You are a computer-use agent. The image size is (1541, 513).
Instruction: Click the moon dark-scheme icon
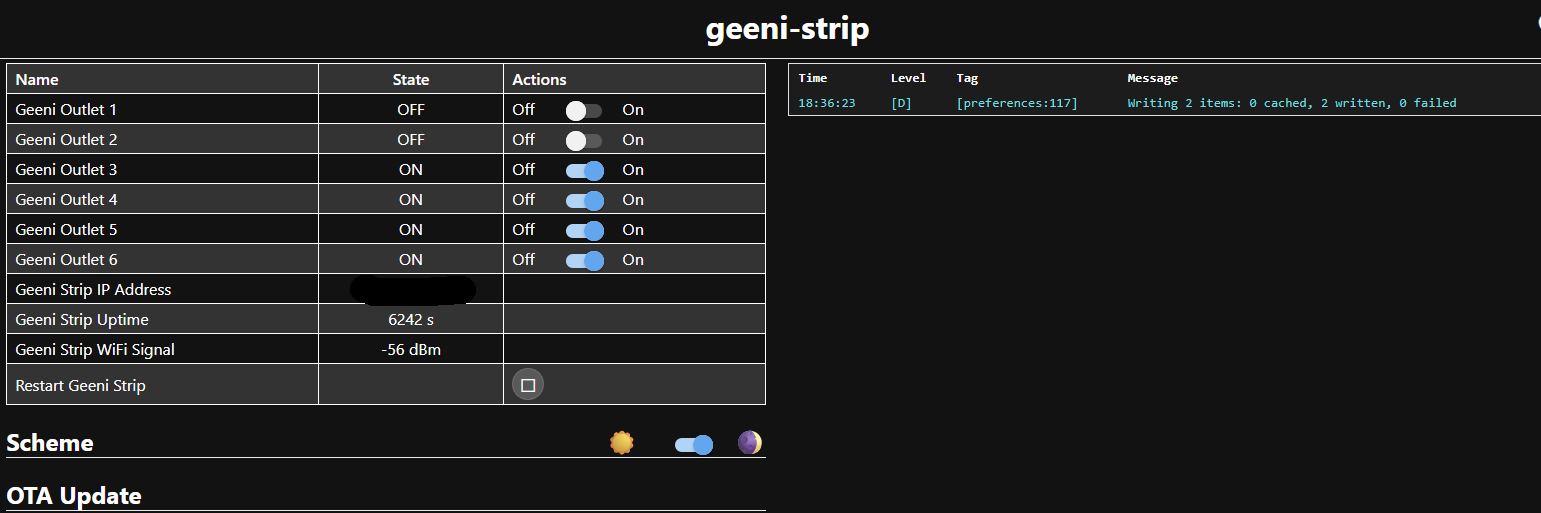pyautogui.click(x=750, y=443)
